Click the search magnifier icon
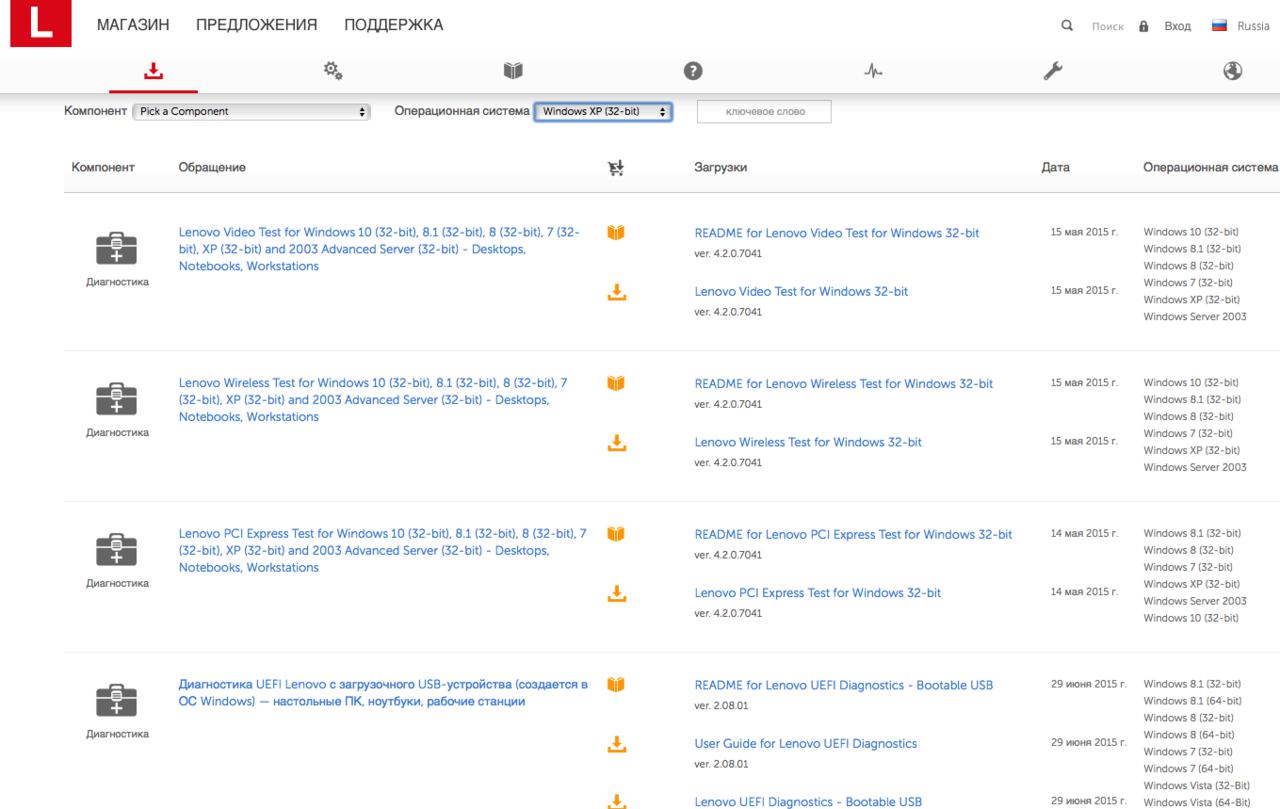The image size is (1280, 809). click(x=1067, y=25)
